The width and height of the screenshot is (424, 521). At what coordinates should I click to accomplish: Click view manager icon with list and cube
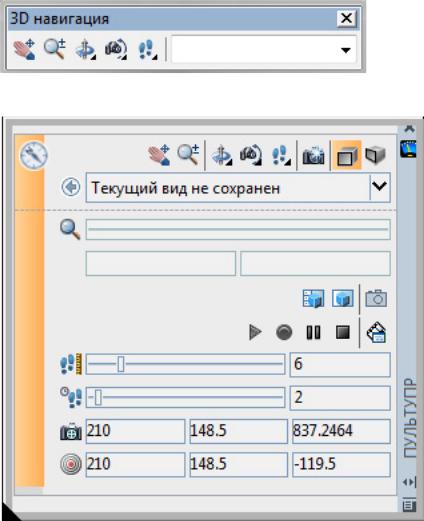[313, 298]
